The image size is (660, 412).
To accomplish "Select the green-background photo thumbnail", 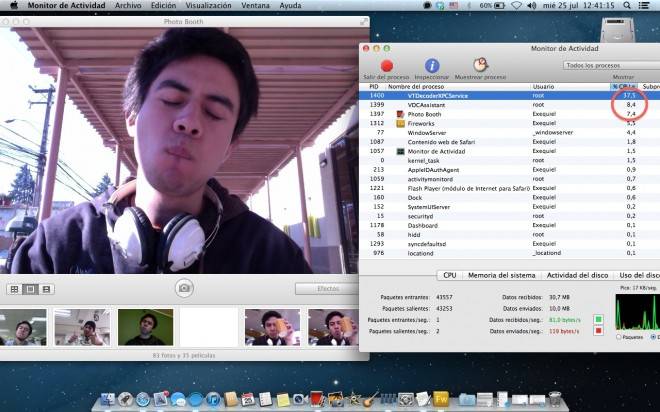I will pyautogui.click(x=145, y=327).
